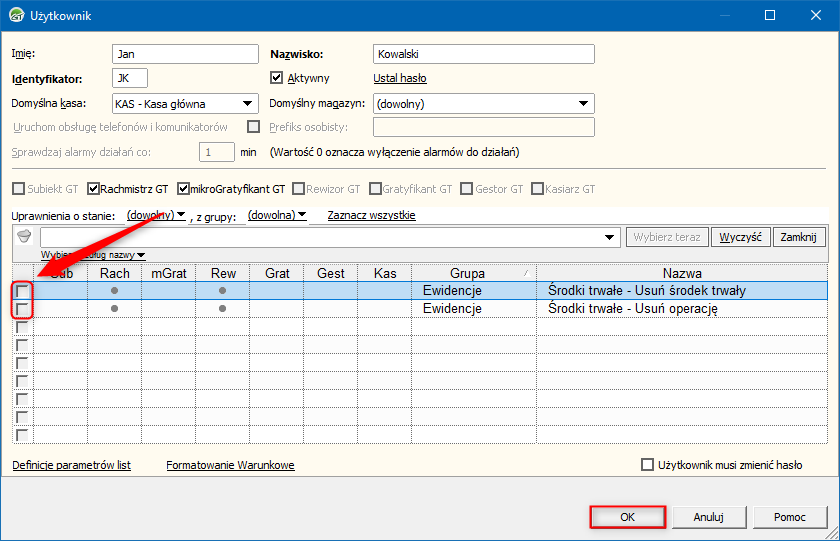Open the 'z grupy' dowolna dropdown
Image resolution: width=840 pixels, height=541 pixels.
tap(277, 215)
